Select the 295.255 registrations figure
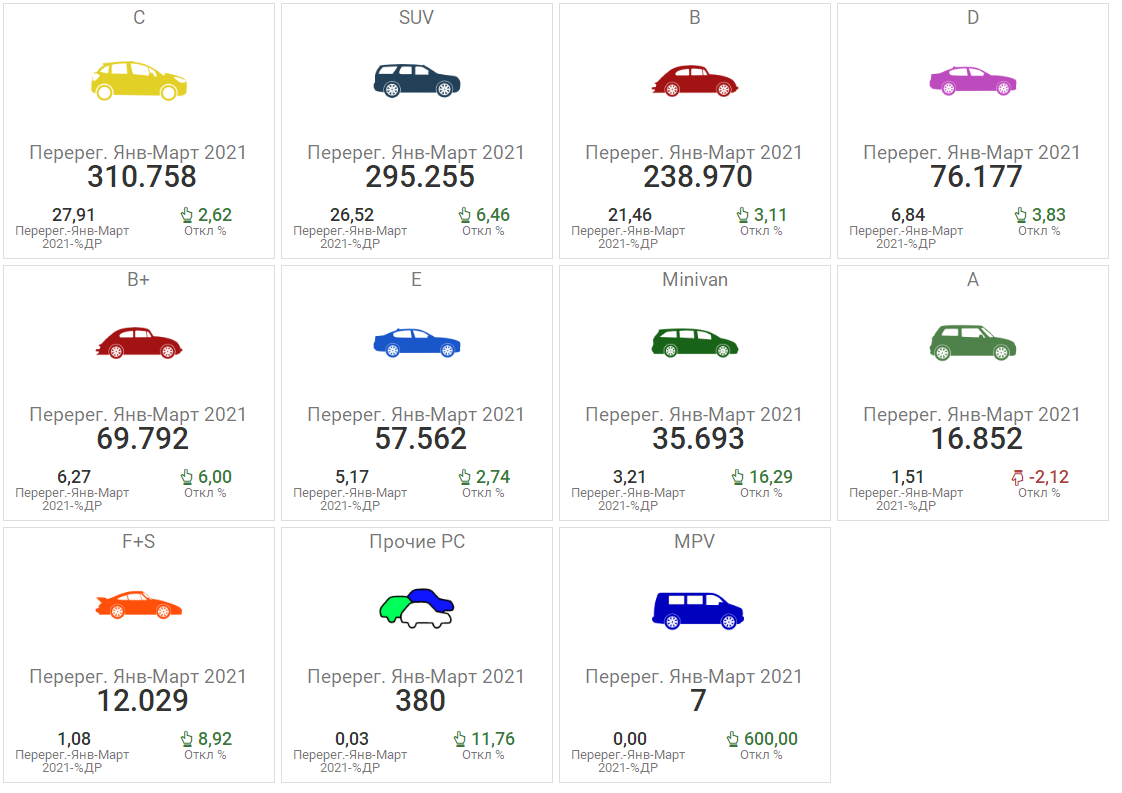Screen dimensions: 1122x793 pyautogui.click(x=420, y=177)
